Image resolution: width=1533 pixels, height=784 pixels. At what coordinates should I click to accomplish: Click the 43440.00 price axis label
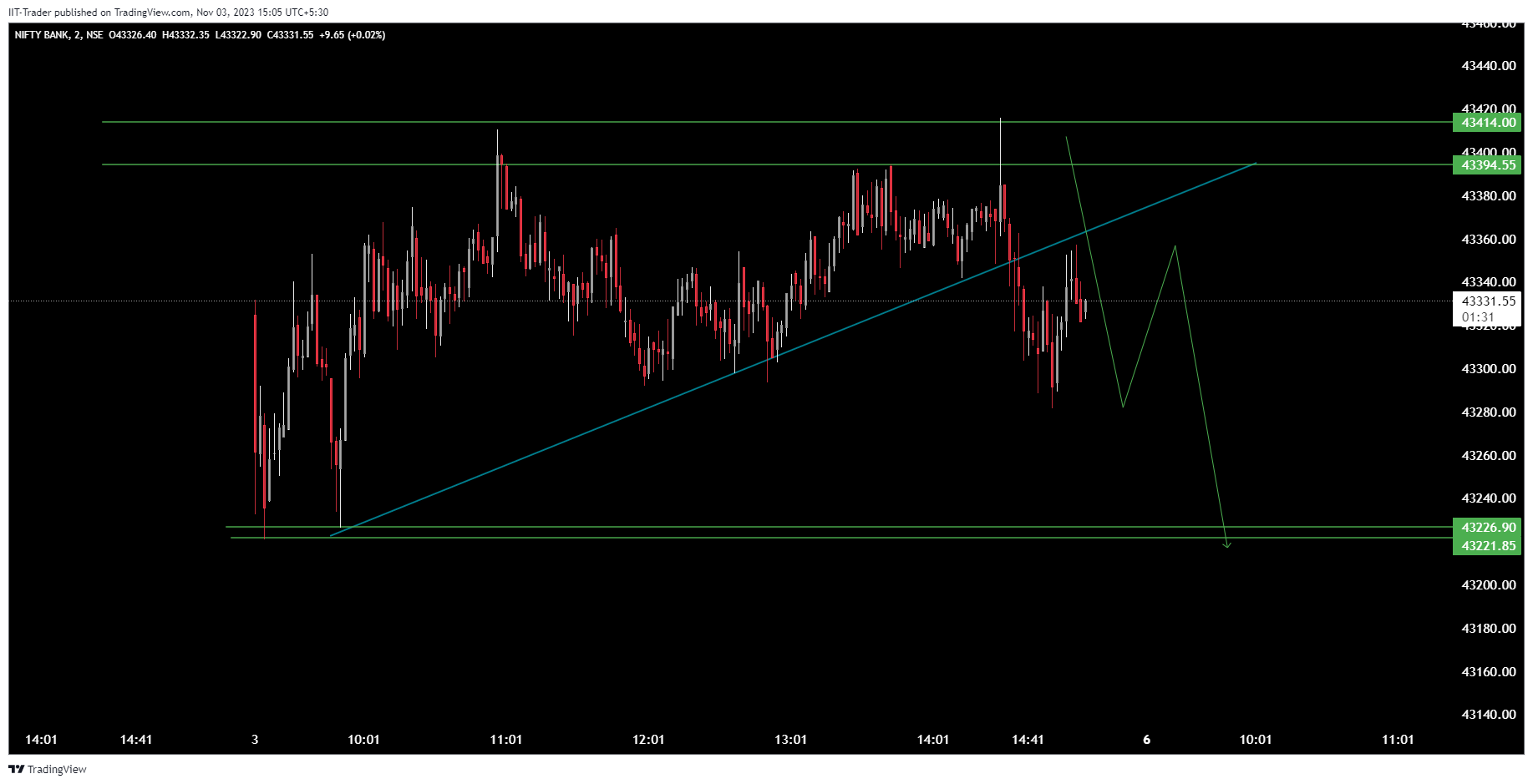(x=1488, y=66)
